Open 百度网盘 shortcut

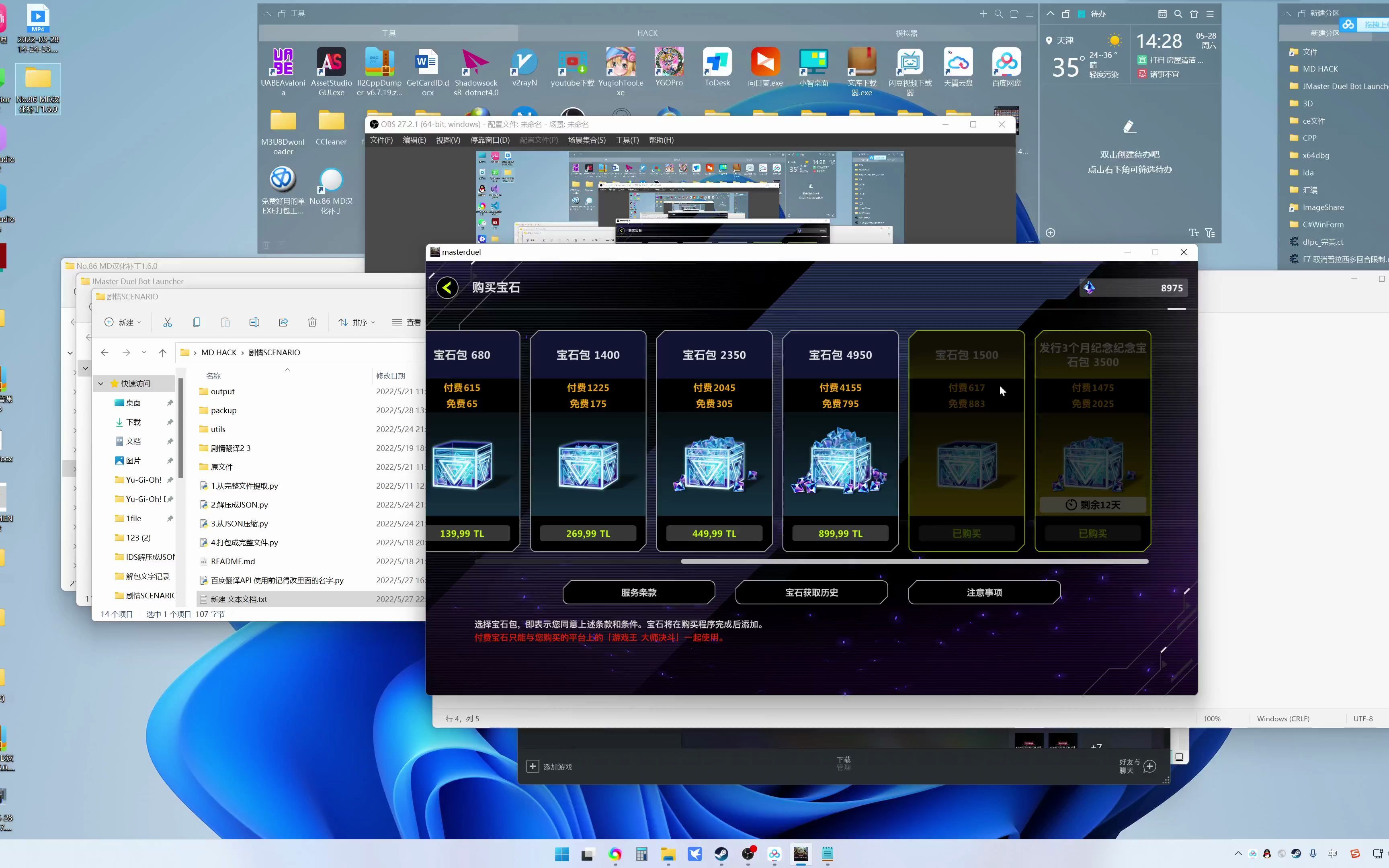coord(1006,67)
